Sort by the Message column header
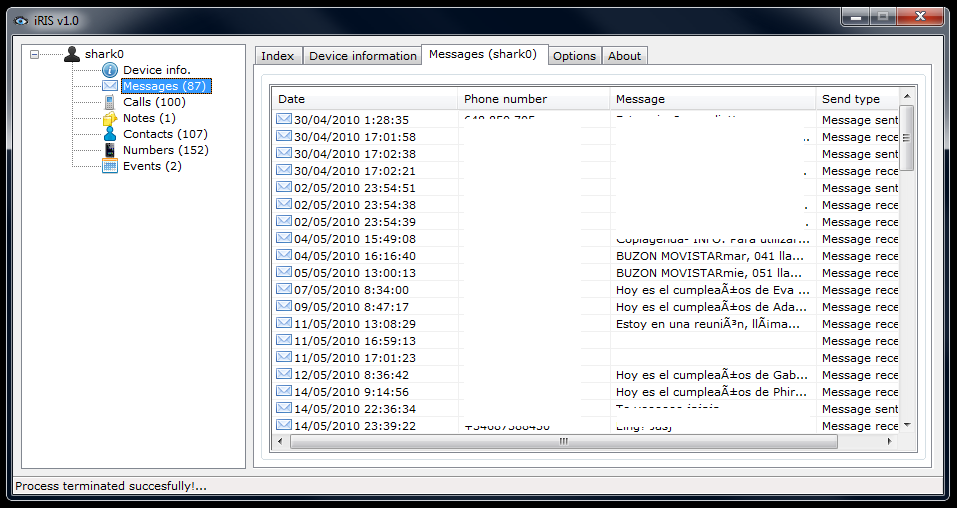The height and width of the screenshot is (508, 957). coord(712,99)
